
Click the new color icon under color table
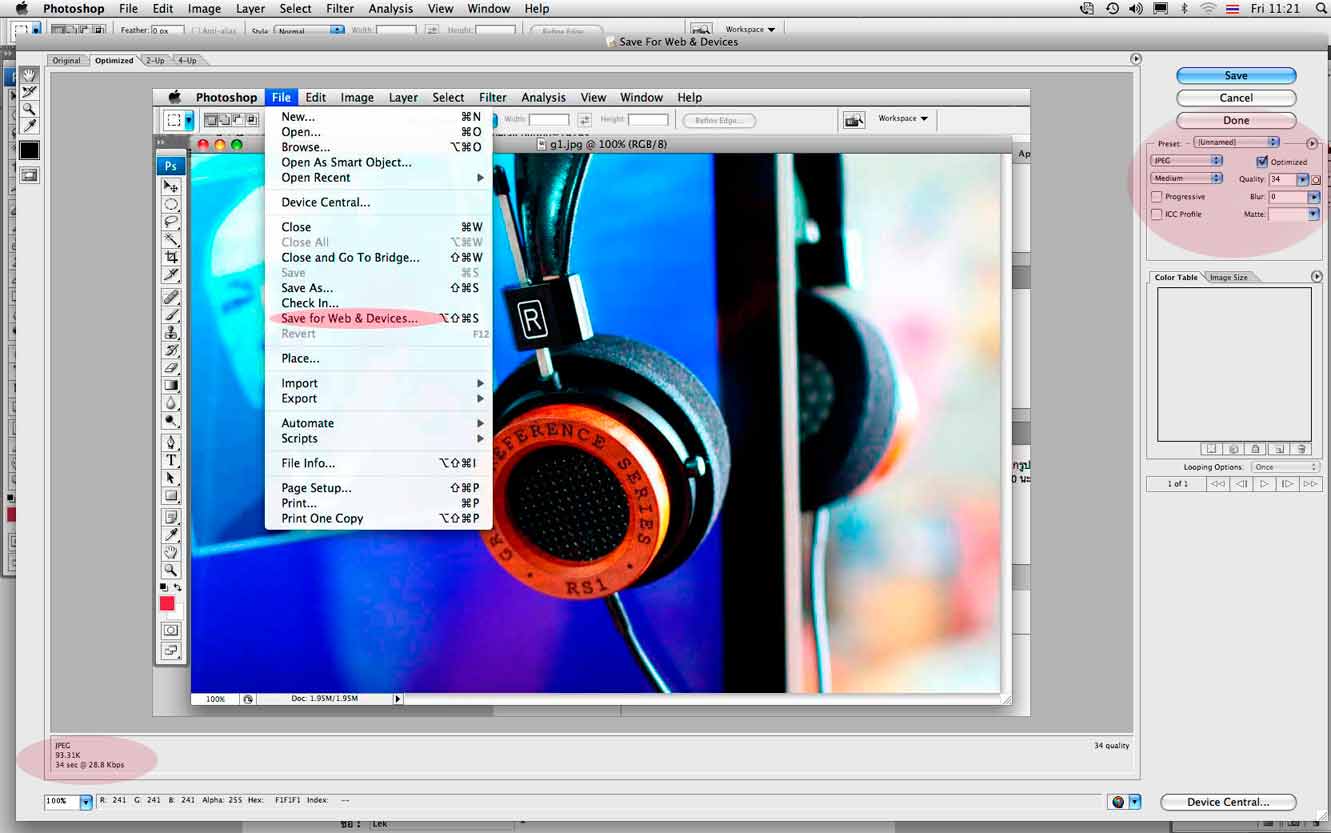point(1279,449)
